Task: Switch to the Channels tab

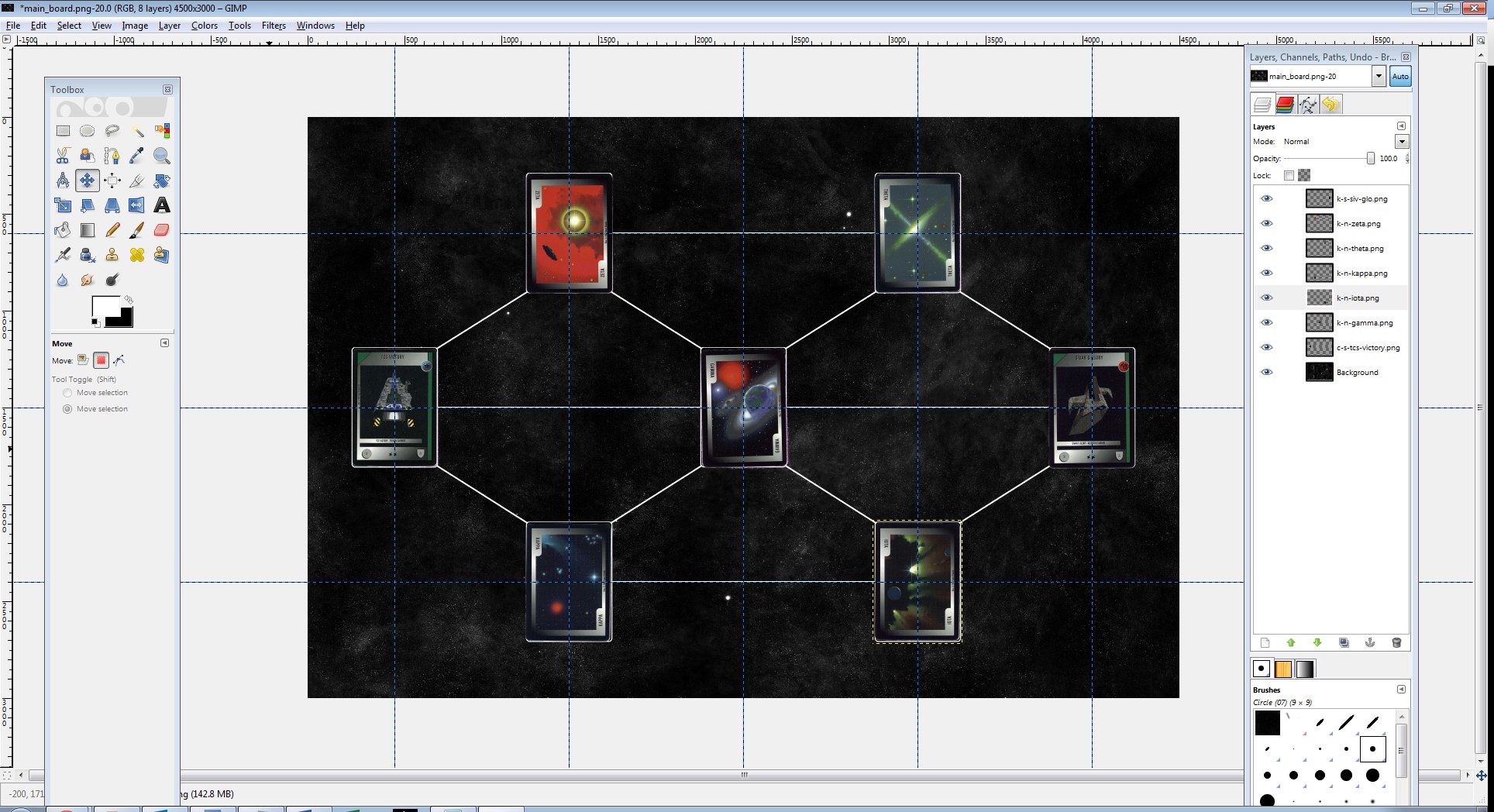Action: click(1285, 105)
